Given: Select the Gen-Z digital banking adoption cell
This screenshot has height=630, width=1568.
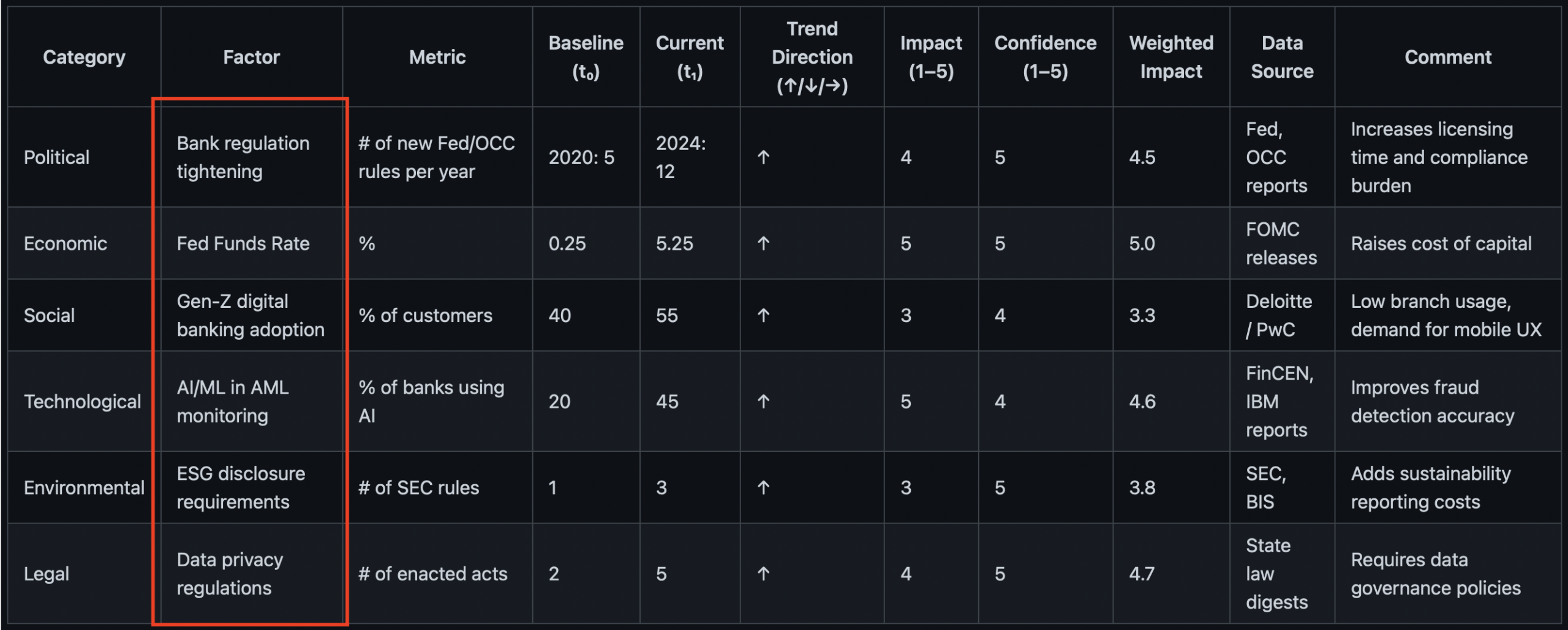Looking at the screenshot, I should 251,315.
